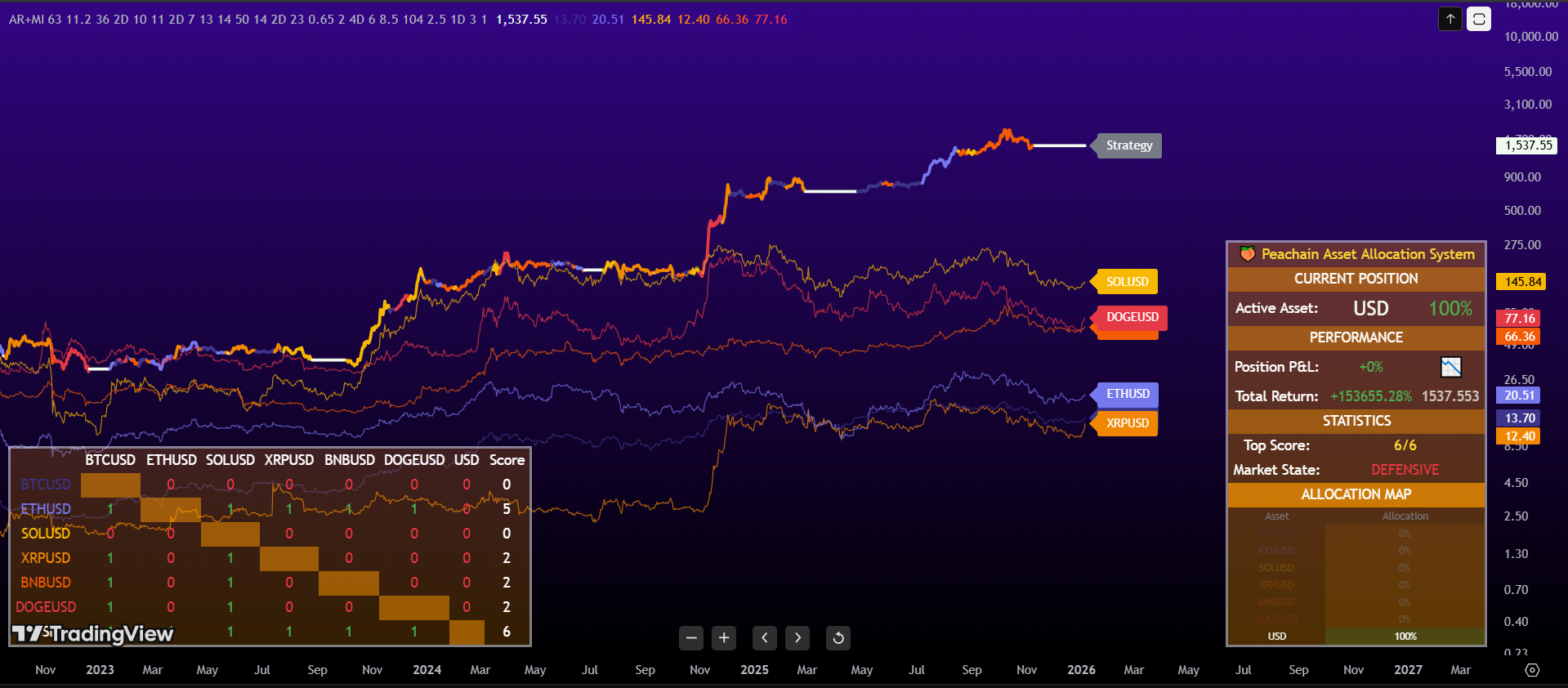
Task: Select the AR+MI indicator legend title
Action: coord(26,20)
